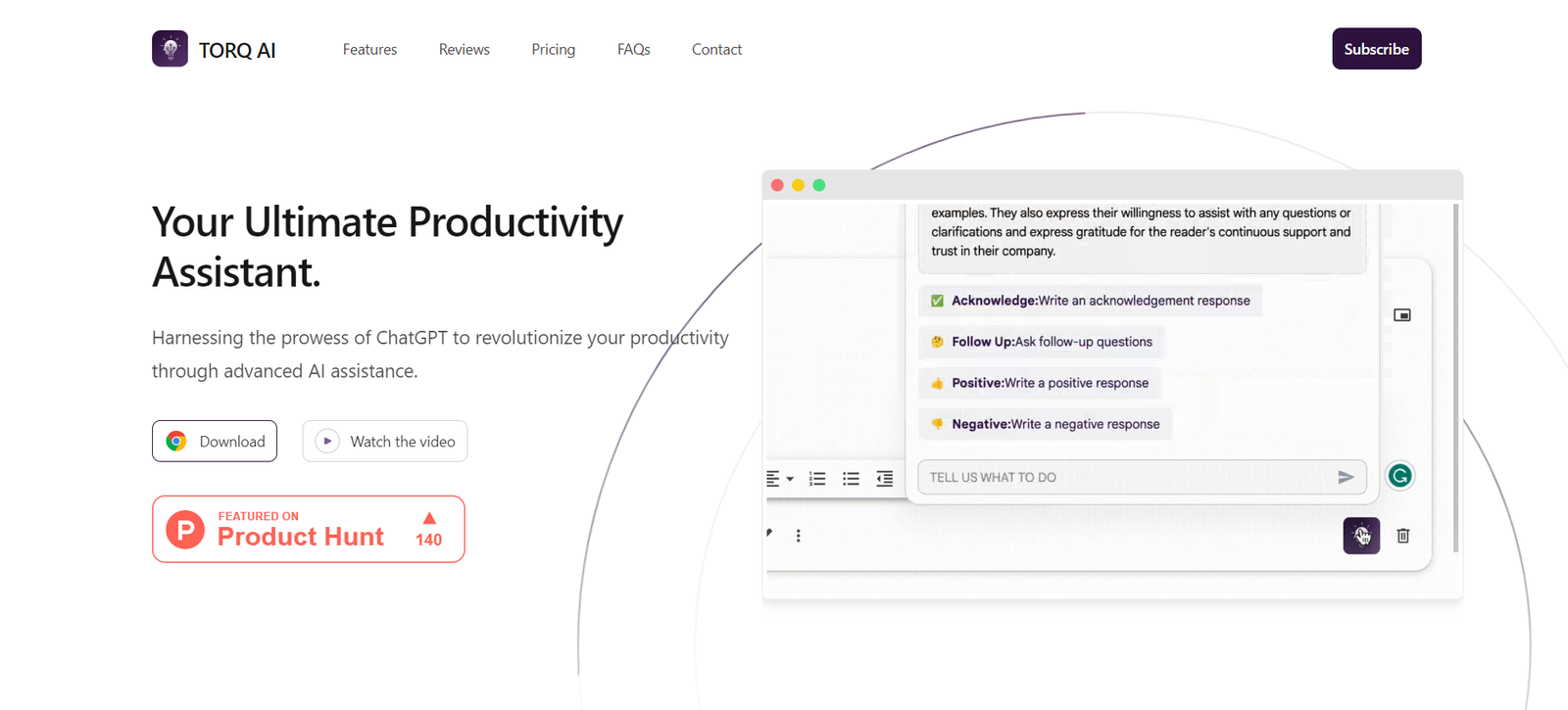
Task: Click the numbered list icon
Action: (817, 479)
